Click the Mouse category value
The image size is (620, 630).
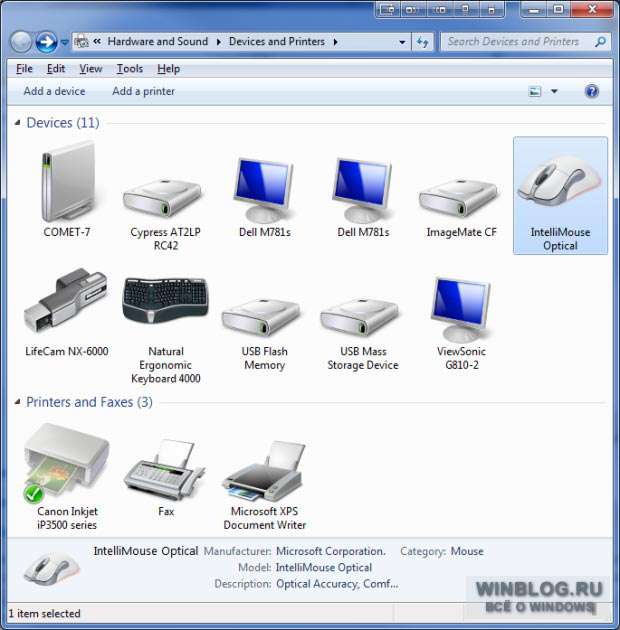pyautogui.click(x=467, y=551)
